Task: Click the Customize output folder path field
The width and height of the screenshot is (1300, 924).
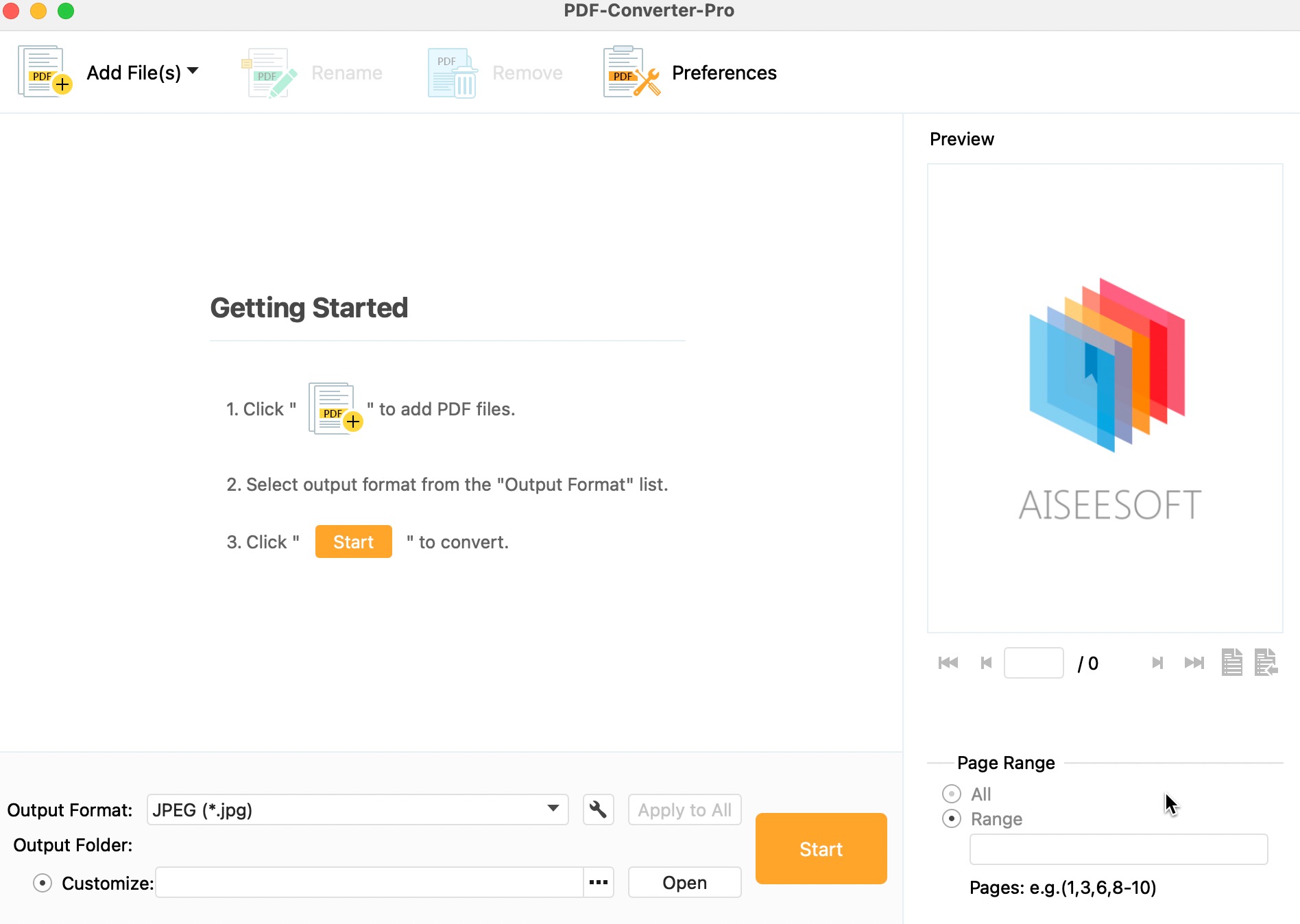Action: pos(369,882)
